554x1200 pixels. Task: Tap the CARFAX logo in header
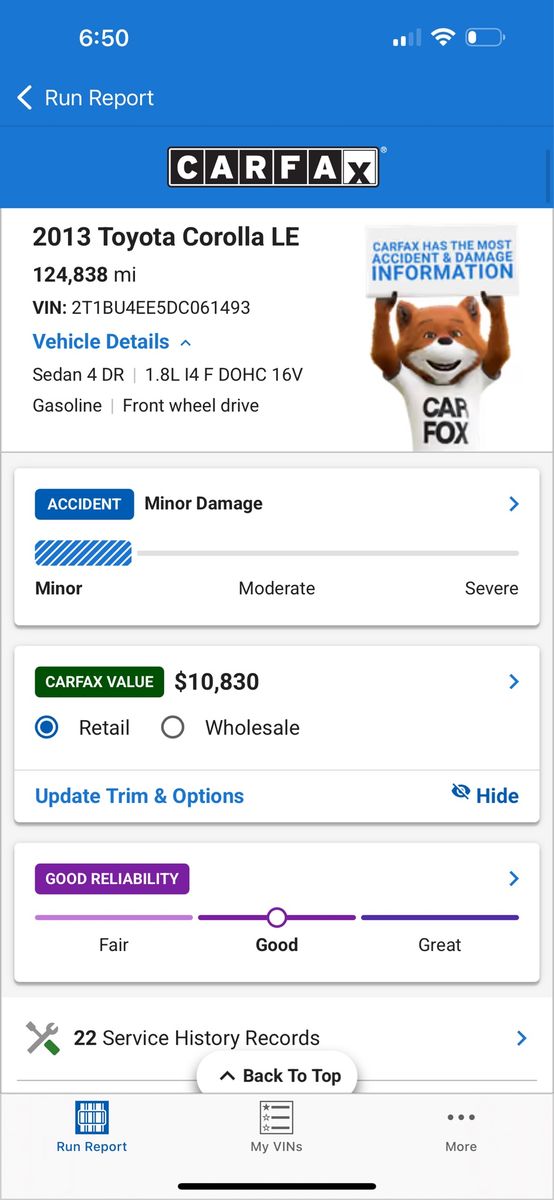276,167
